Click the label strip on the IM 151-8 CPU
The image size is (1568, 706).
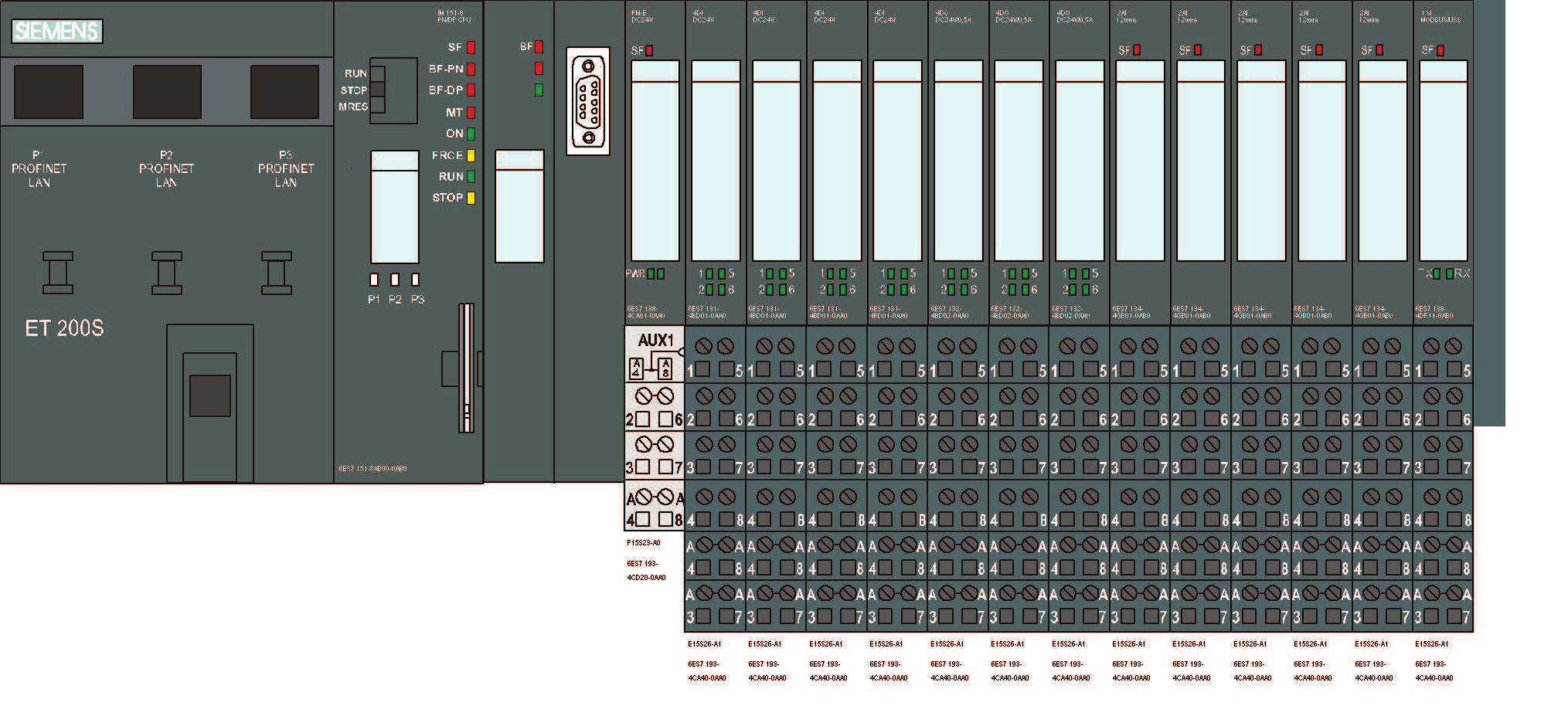coord(395,207)
